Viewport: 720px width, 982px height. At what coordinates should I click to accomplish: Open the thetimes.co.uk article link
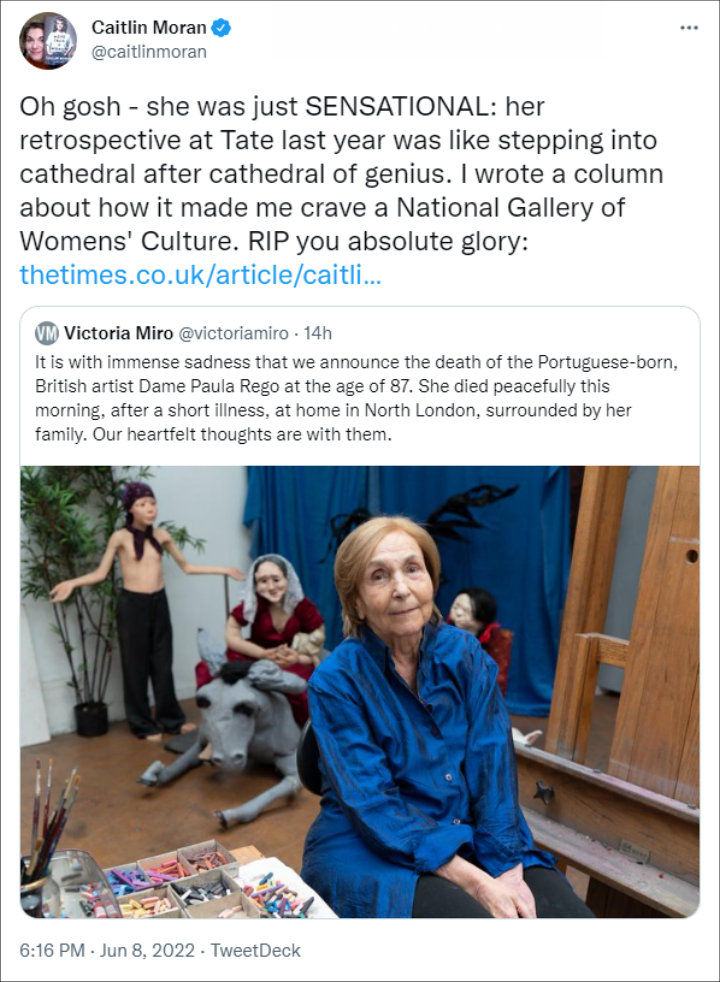200,274
